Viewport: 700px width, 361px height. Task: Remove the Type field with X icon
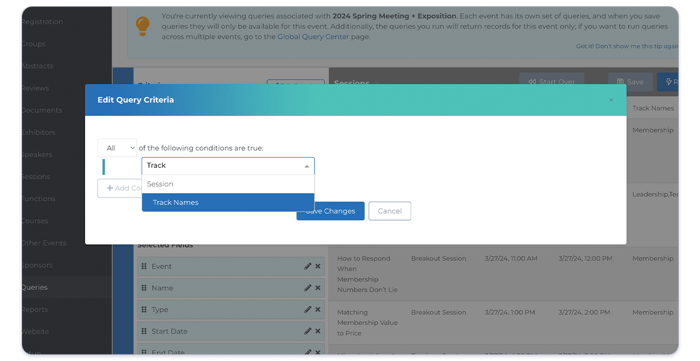(318, 309)
